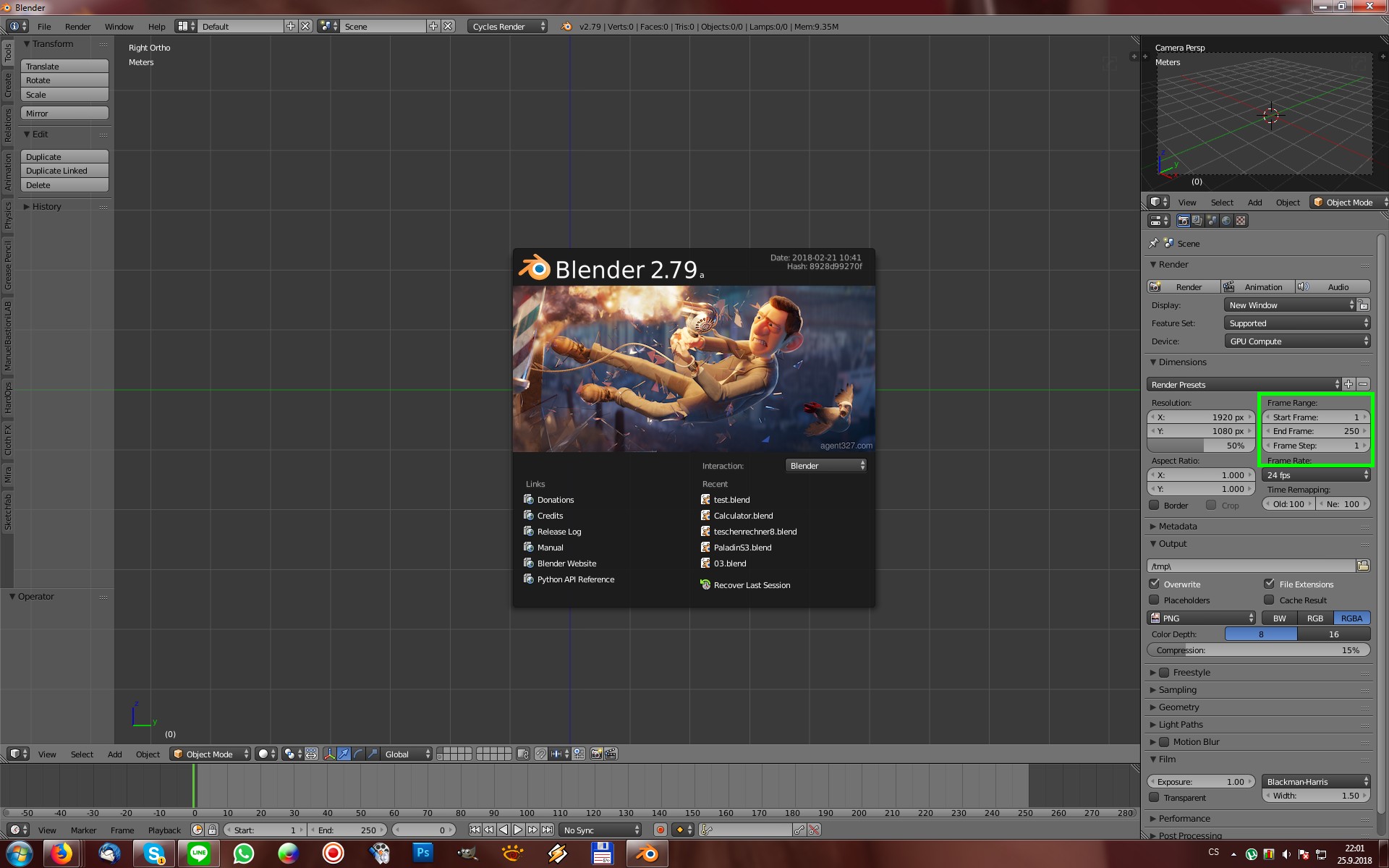Open output path folder browse icon
The height and width of the screenshot is (868, 1389).
pos(1363,566)
